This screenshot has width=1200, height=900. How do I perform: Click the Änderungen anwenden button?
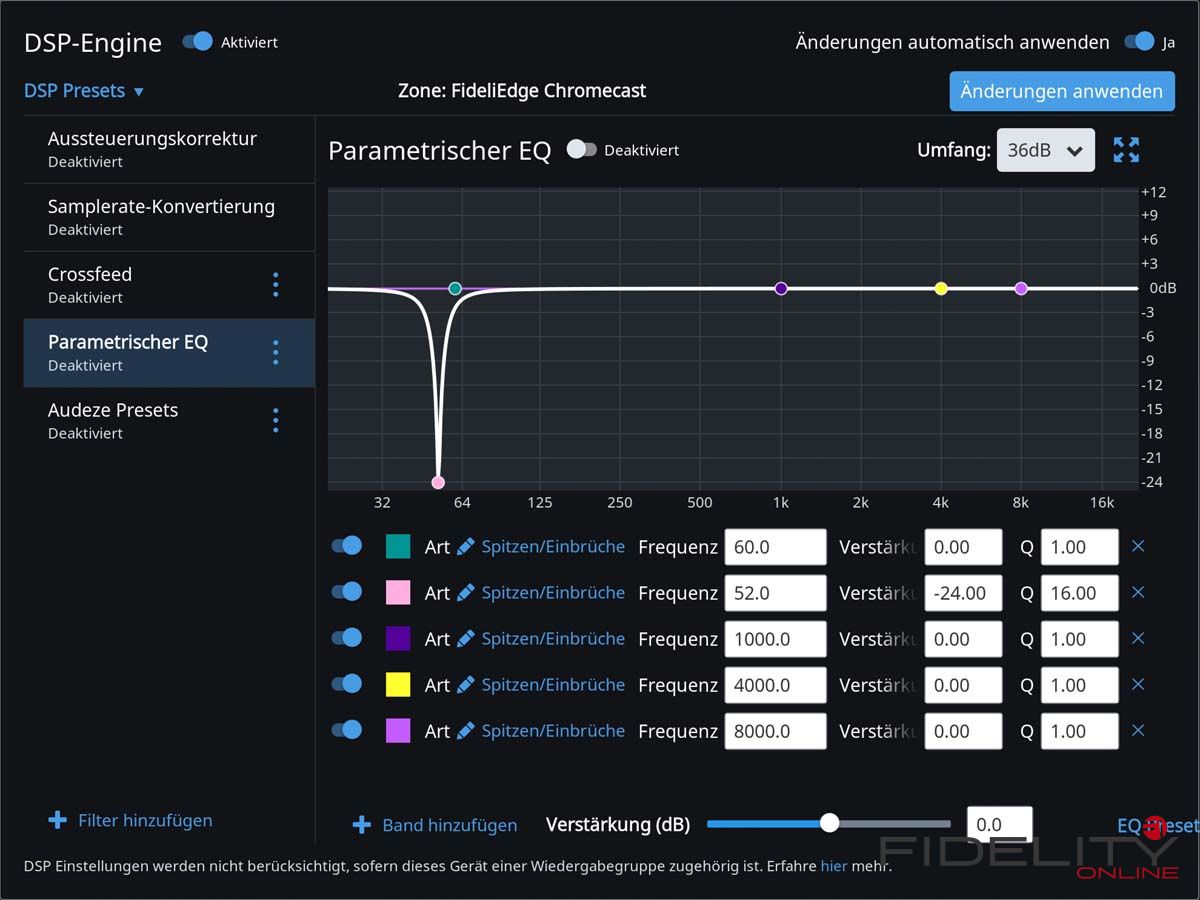1061,91
